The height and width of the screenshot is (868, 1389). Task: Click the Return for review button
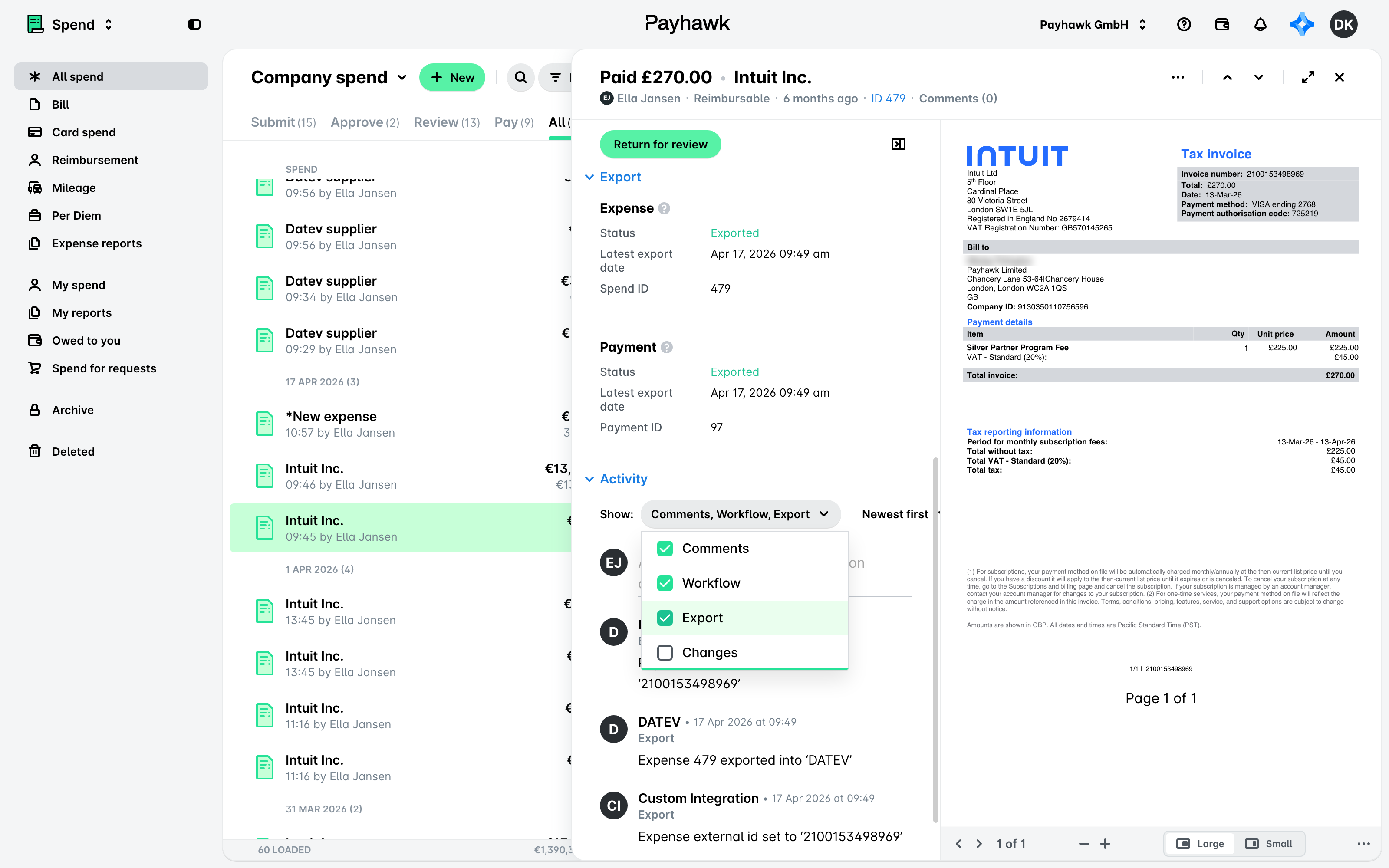(660, 144)
